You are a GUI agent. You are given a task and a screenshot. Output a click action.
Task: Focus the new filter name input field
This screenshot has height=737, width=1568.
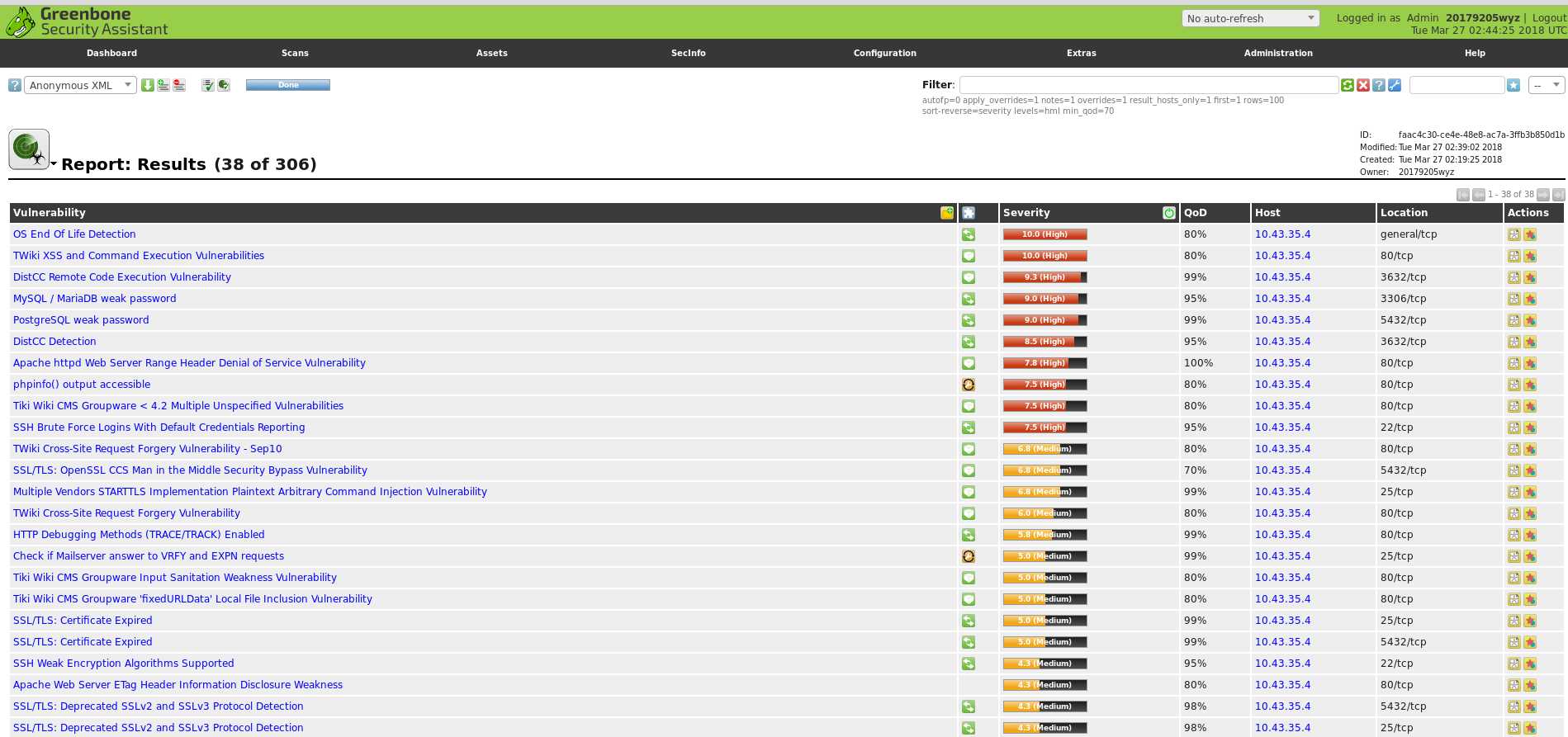[1457, 85]
